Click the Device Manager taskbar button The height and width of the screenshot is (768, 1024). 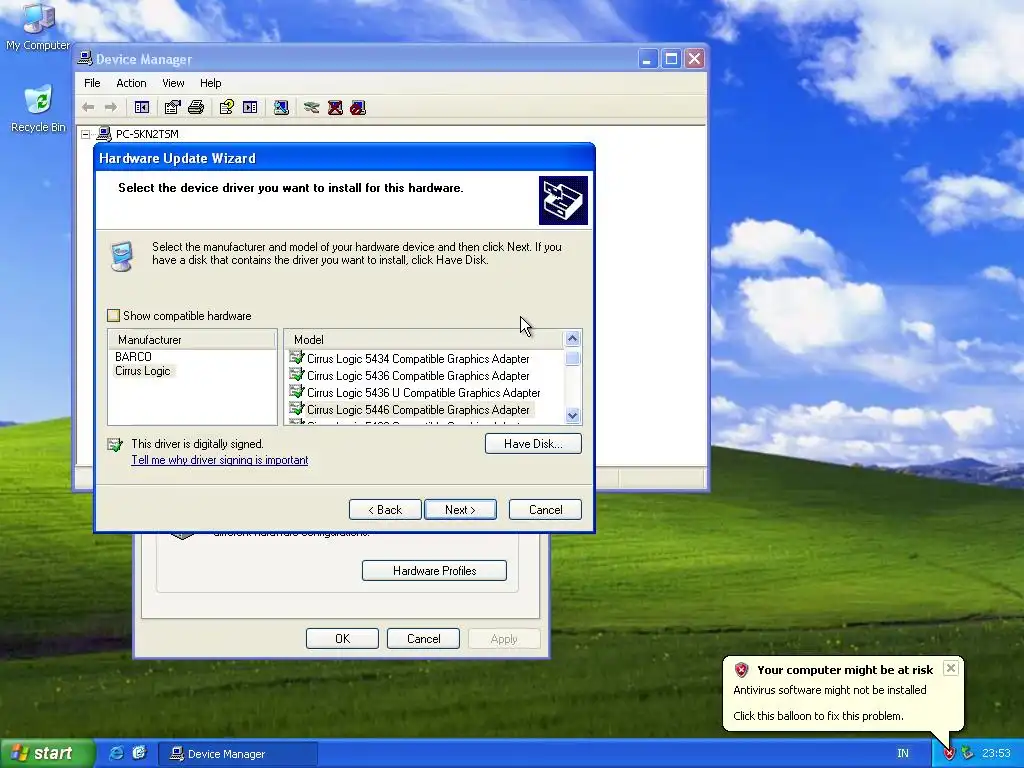pyautogui.click(x=238, y=754)
